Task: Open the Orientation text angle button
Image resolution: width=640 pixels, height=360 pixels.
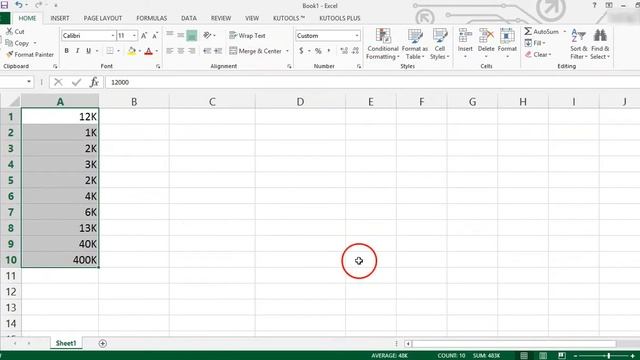Action: (x=209, y=36)
